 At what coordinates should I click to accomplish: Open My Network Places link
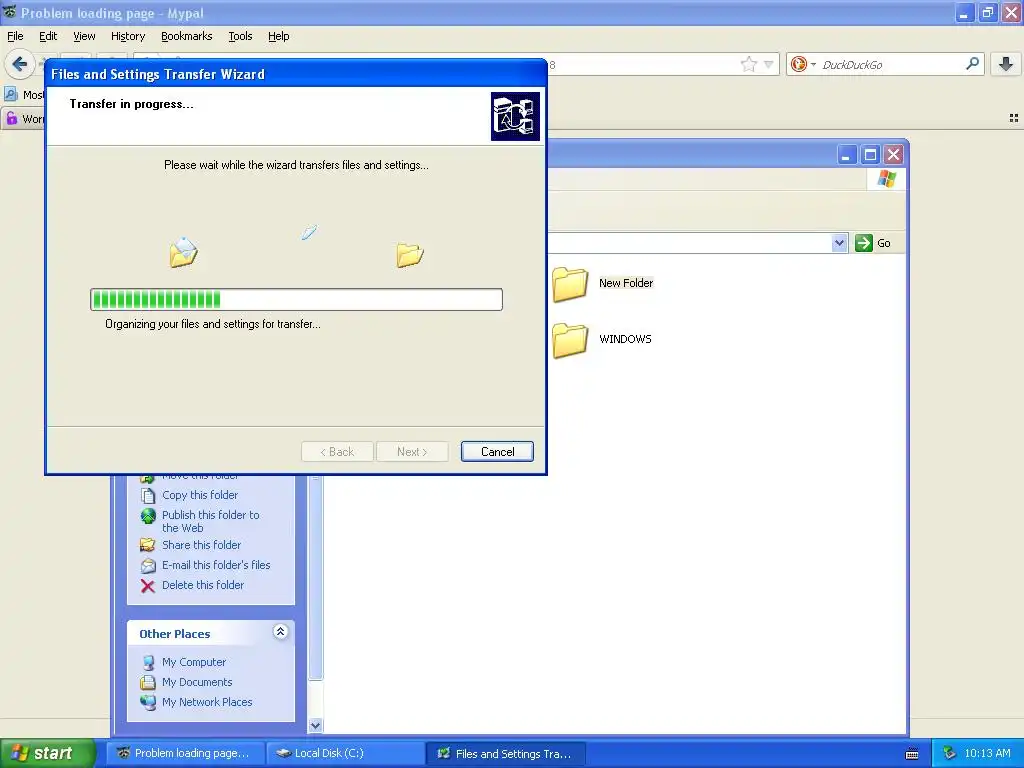coord(207,702)
